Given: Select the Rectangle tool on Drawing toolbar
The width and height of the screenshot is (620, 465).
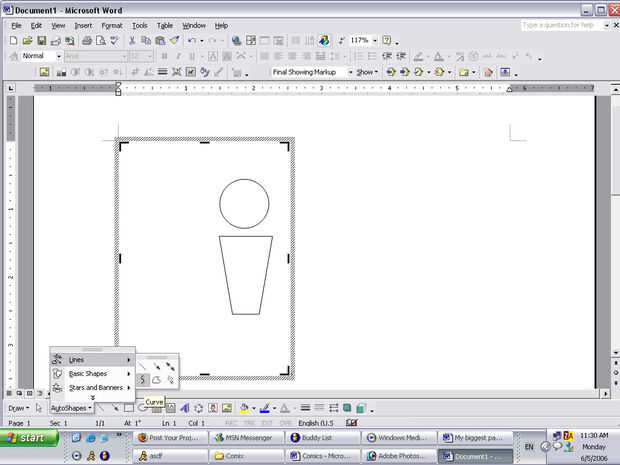Looking at the screenshot, I should 129,408.
